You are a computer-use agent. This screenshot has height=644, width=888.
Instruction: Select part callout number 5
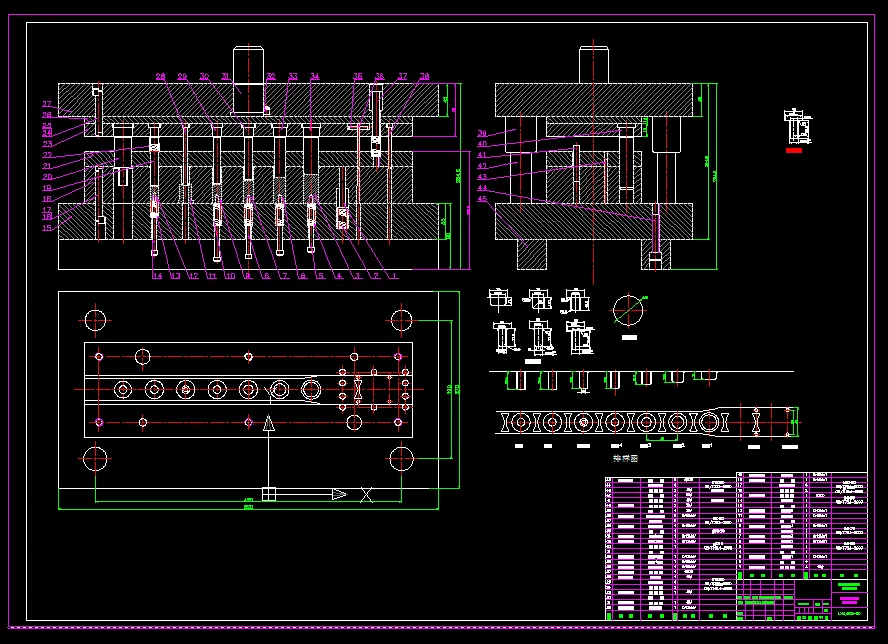point(321,276)
